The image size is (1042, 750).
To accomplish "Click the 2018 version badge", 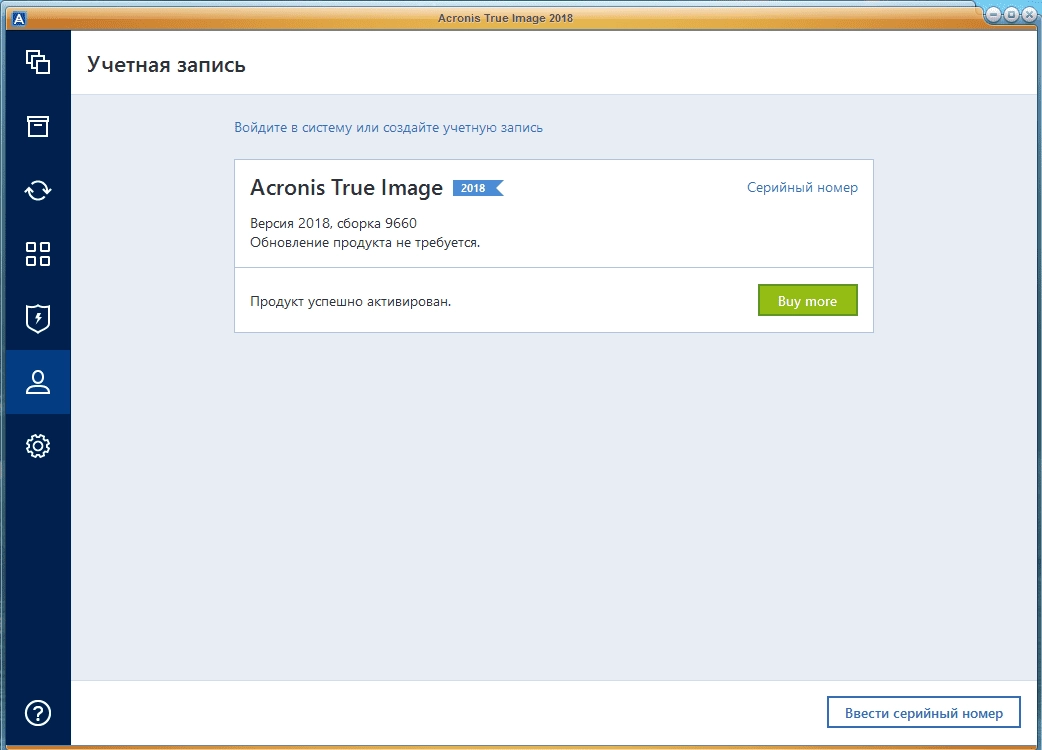I will (478, 188).
